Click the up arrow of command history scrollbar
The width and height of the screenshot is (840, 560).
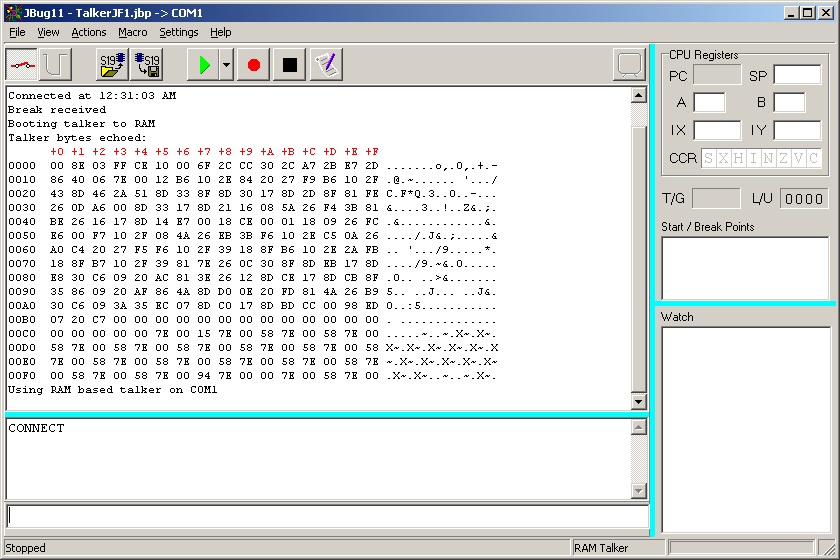[x=638, y=428]
